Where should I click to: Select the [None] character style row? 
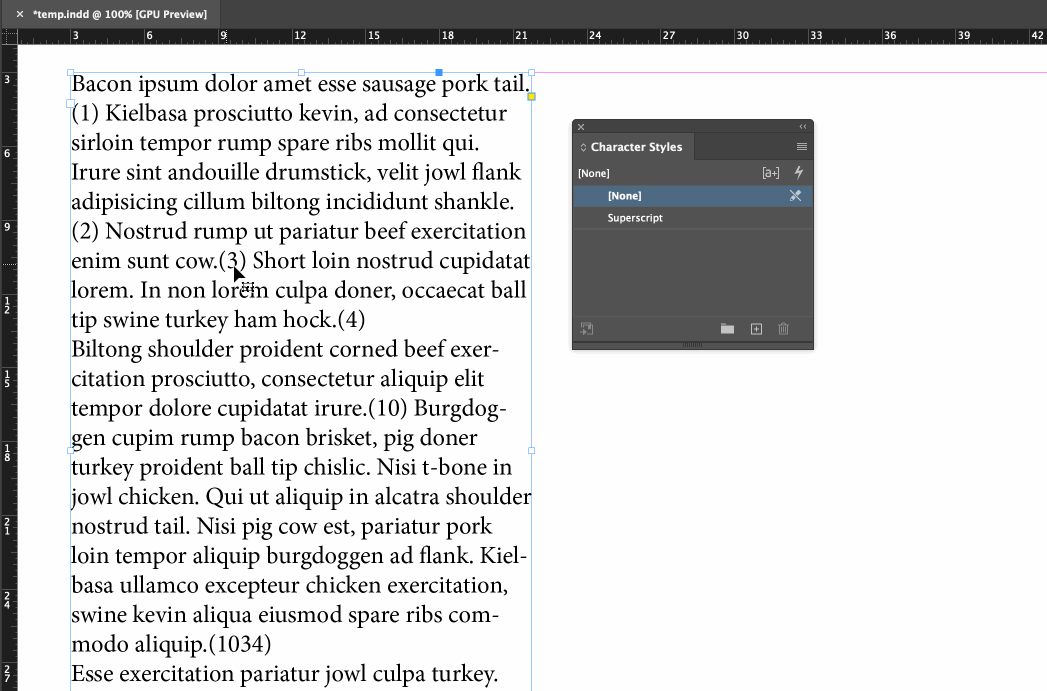click(x=692, y=196)
